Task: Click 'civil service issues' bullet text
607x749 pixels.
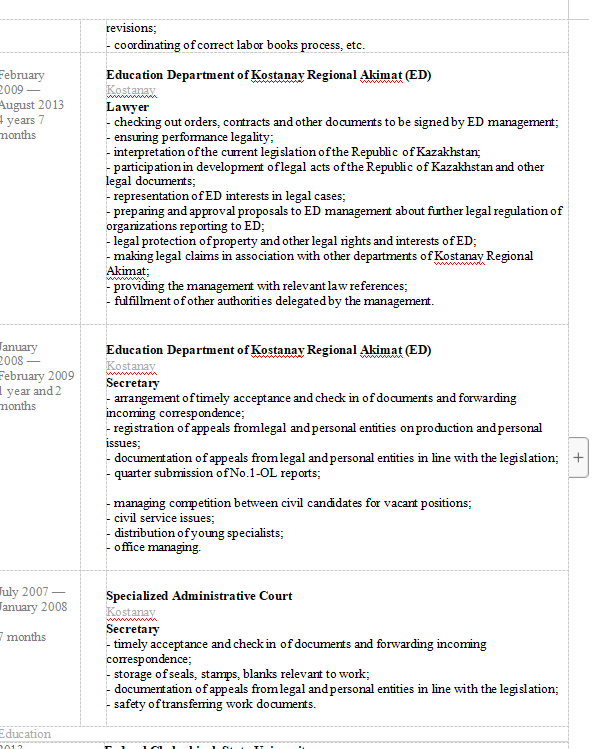Action: coord(163,517)
